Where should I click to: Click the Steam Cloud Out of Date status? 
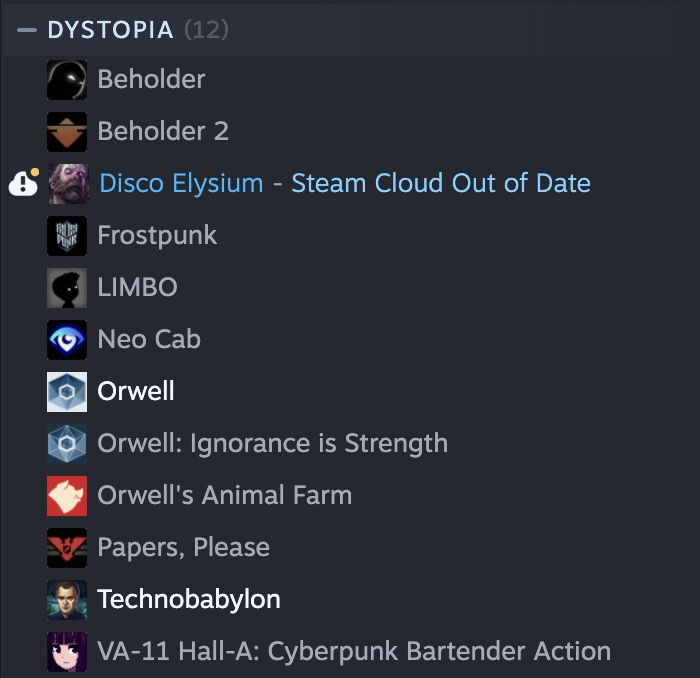tap(440, 184)
